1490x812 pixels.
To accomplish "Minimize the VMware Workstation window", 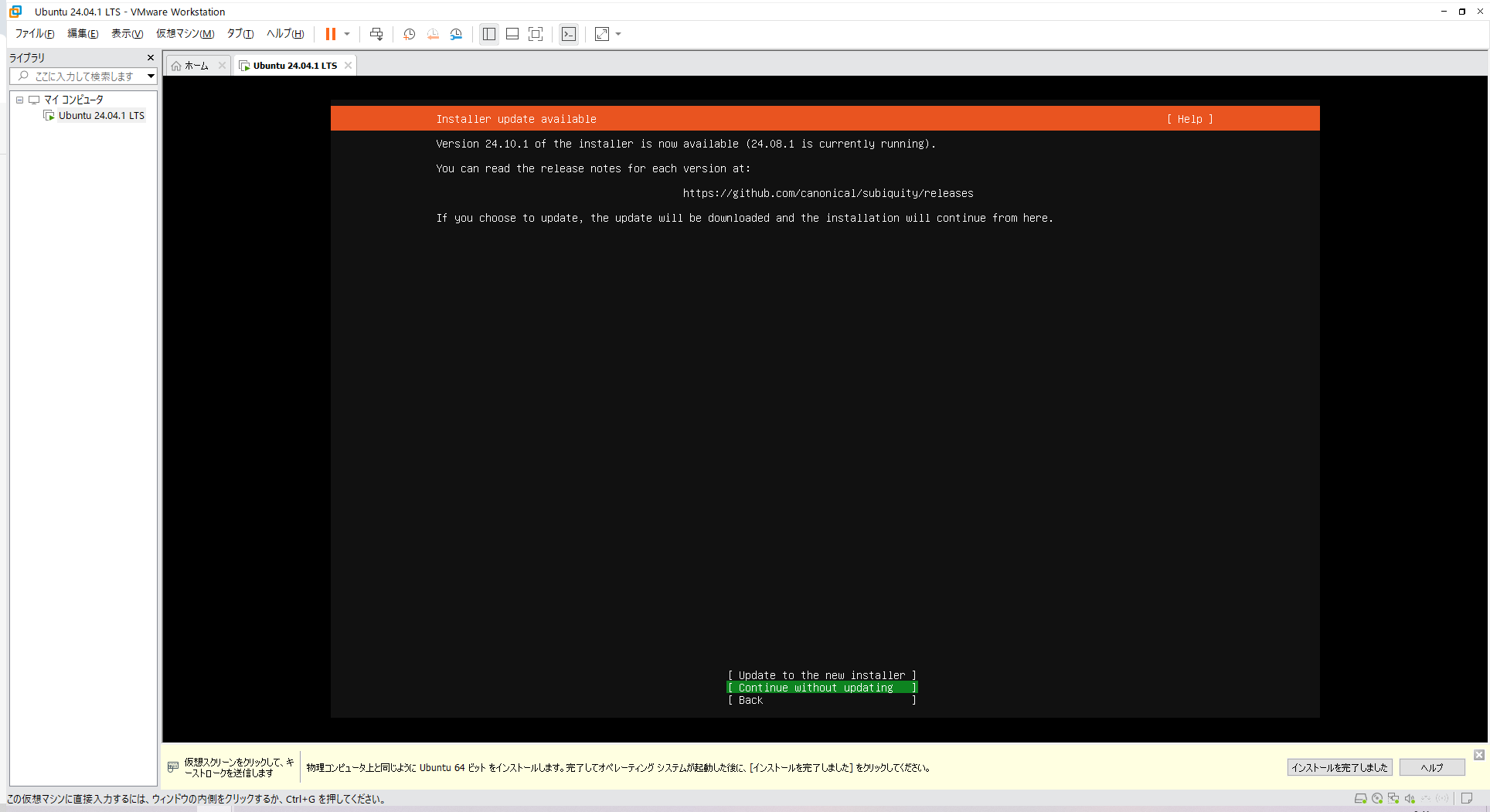I will point(1444,12).
